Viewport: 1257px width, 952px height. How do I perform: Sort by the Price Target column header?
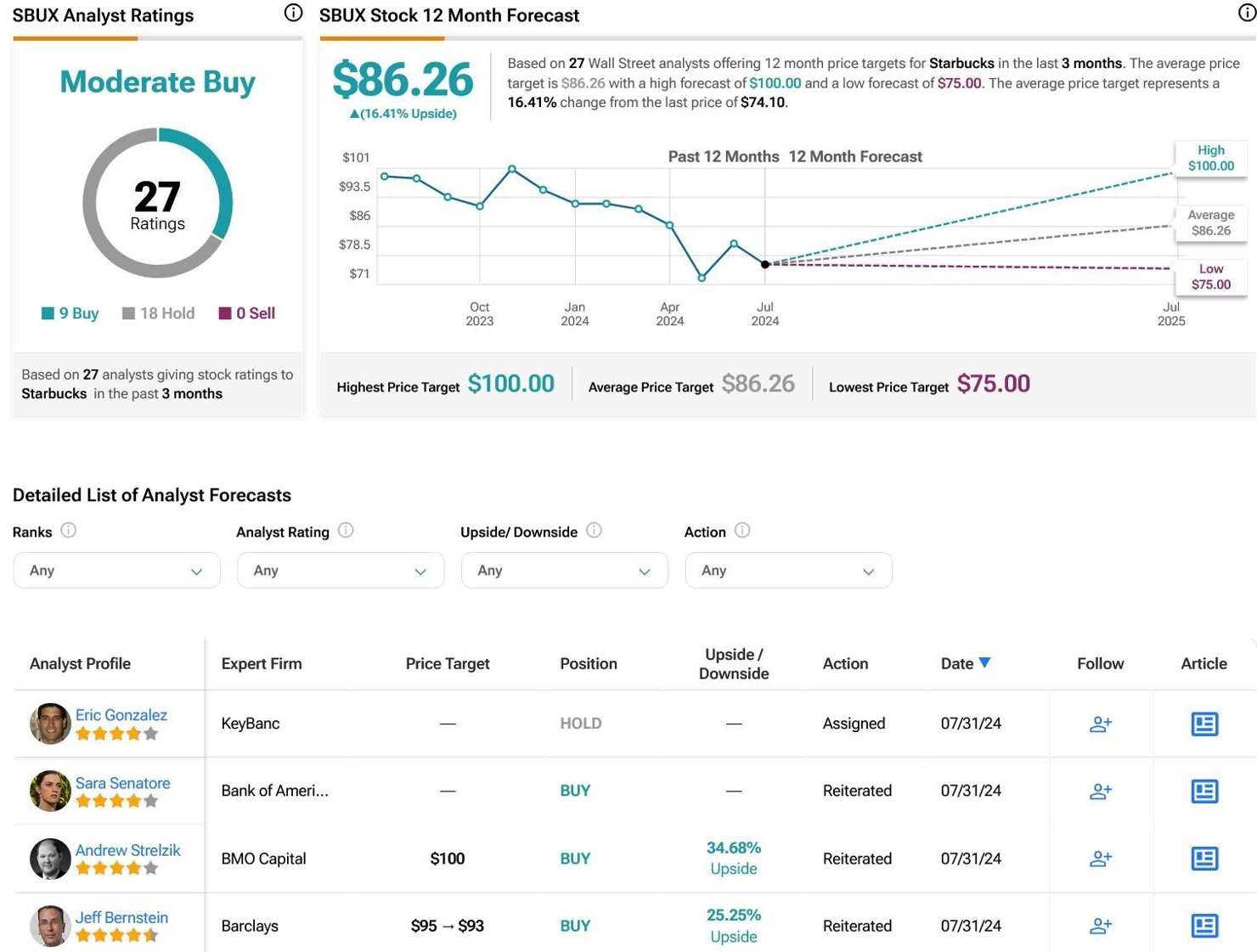click(x=448, y=663)
